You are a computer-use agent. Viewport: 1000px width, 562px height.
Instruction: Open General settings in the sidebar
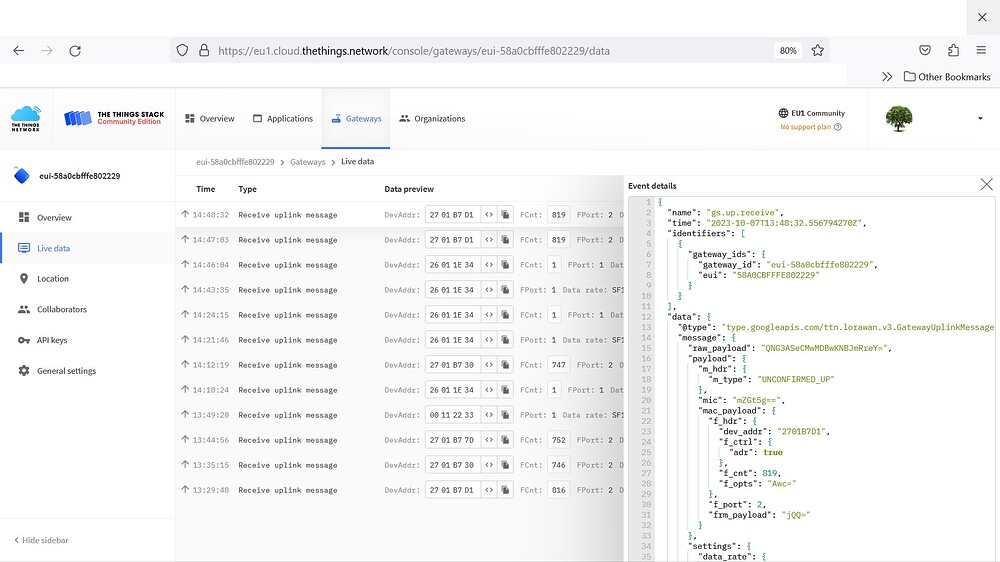pos(88,371)
